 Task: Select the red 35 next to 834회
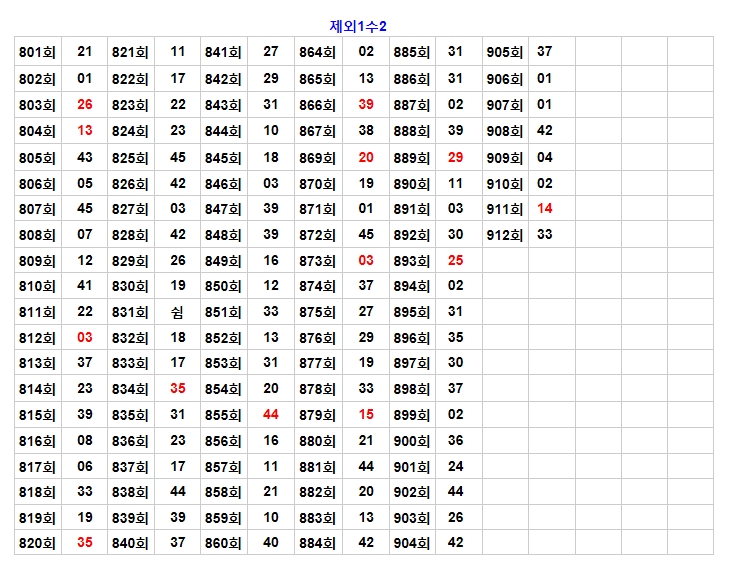(x=178, y=389)
